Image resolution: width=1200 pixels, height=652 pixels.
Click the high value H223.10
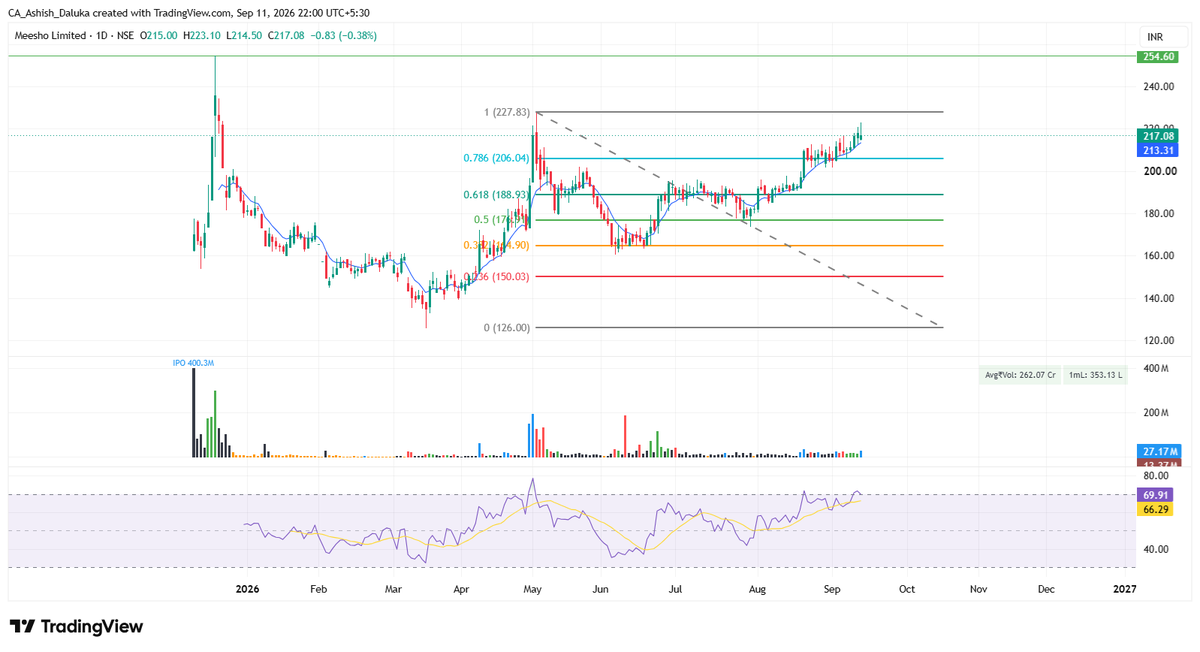[203, 35]
